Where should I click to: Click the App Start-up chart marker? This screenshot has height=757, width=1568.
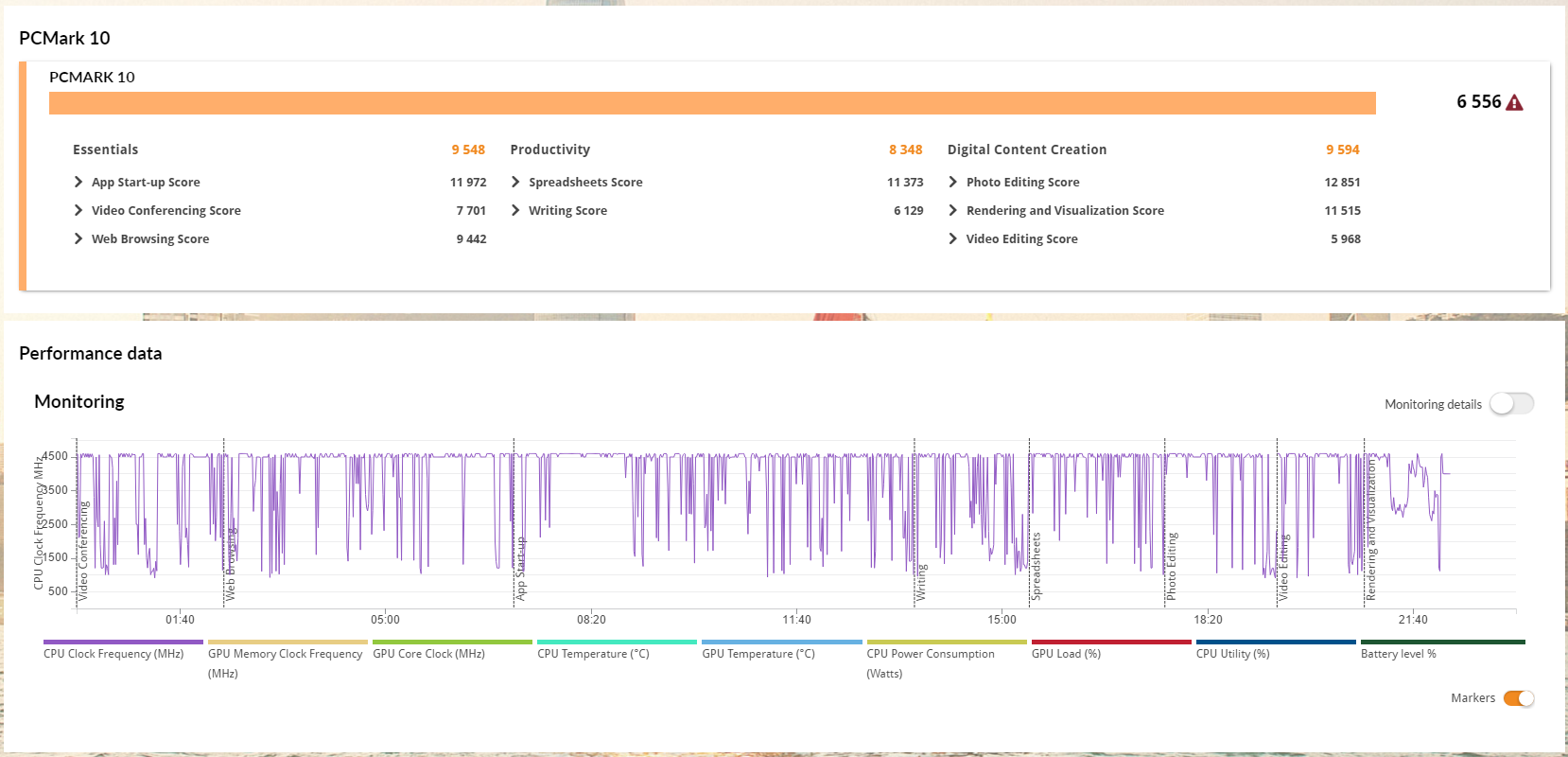(x=520, y=569)
